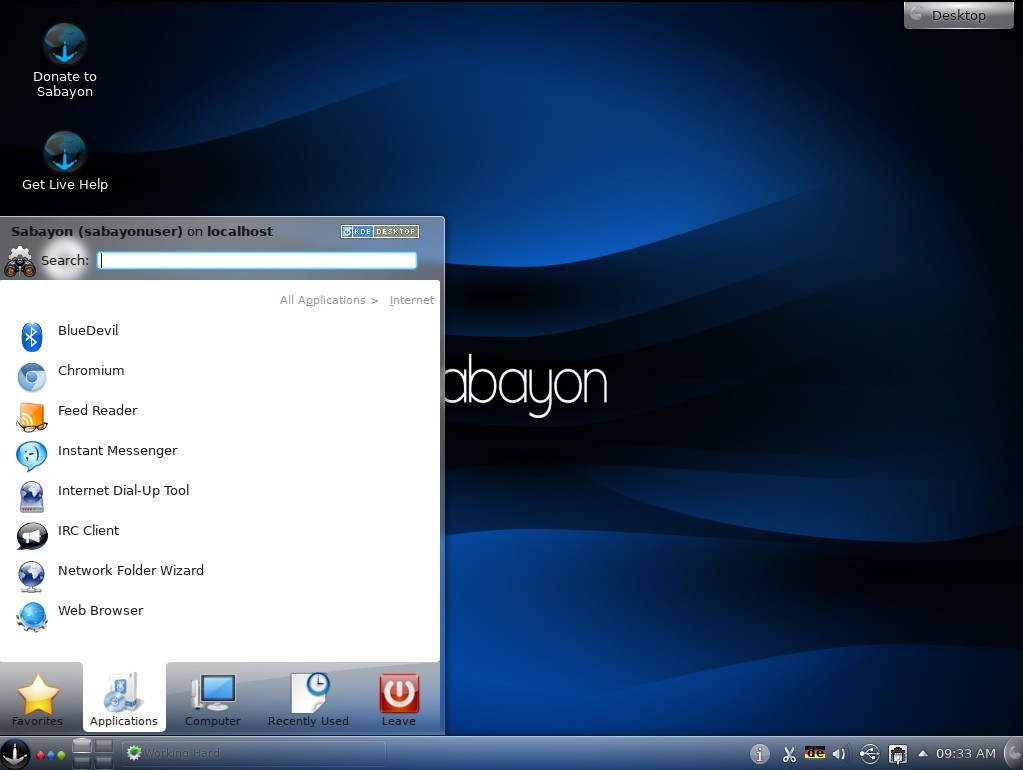Open Klipper scissors clipboard icon
Image resolution: width=1023 pixels, height=770 pixels.
[x=789, y=754]
